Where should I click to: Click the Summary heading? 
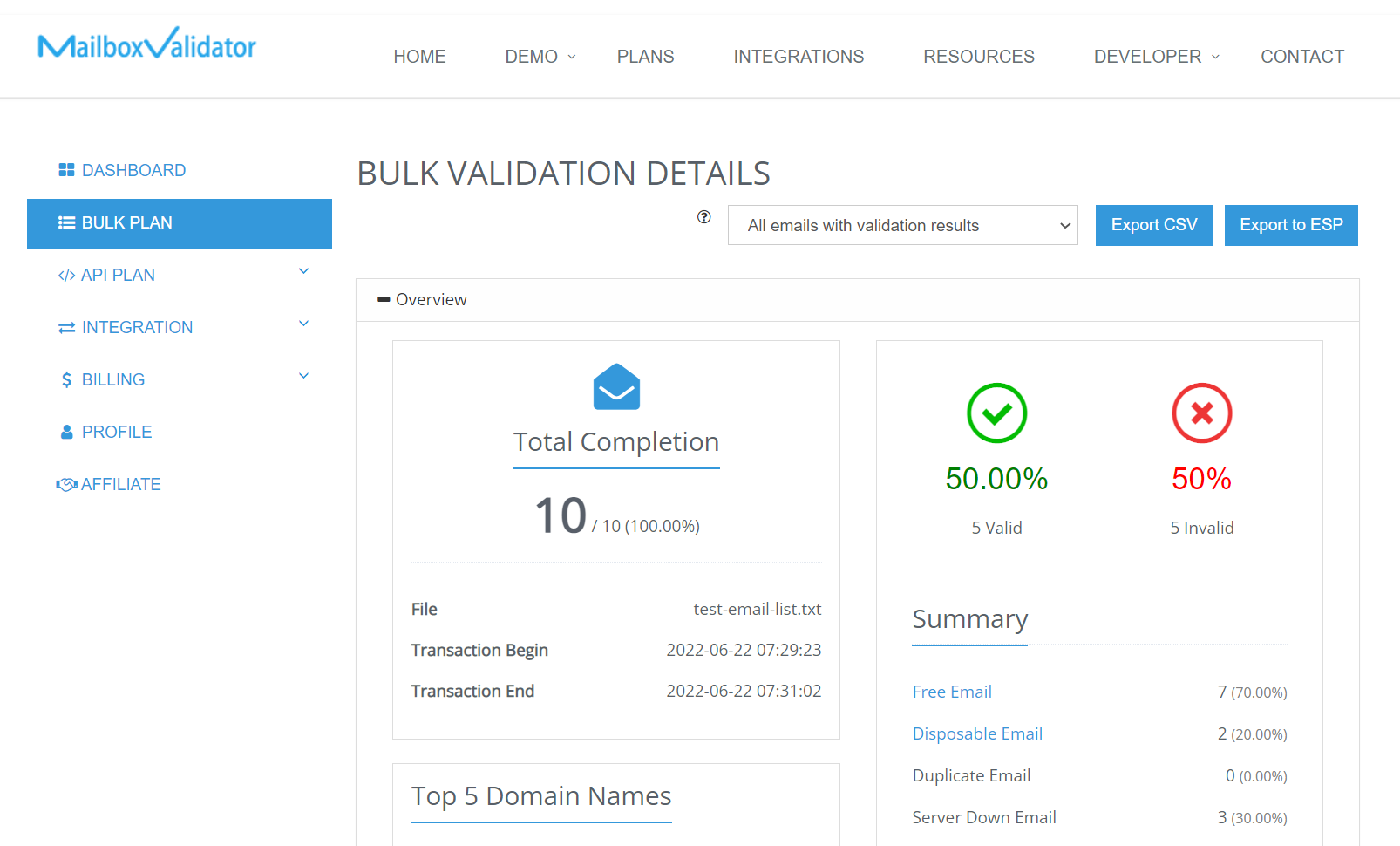click(970, 619)
